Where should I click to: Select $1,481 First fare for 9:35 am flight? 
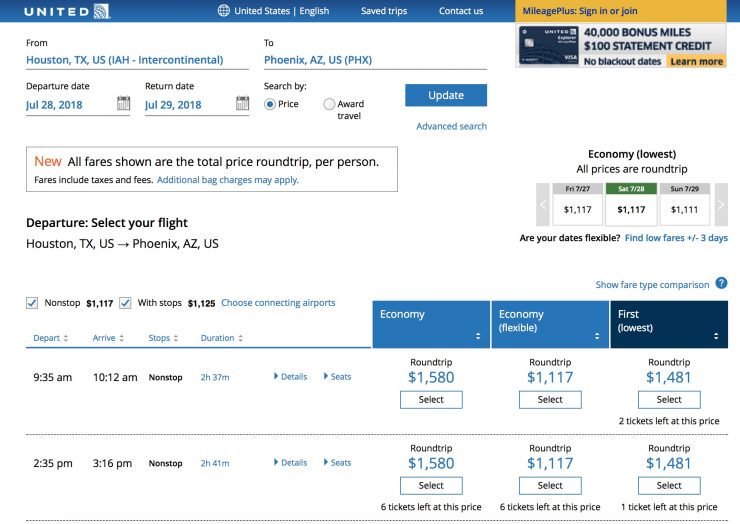[x=669, y=399]
